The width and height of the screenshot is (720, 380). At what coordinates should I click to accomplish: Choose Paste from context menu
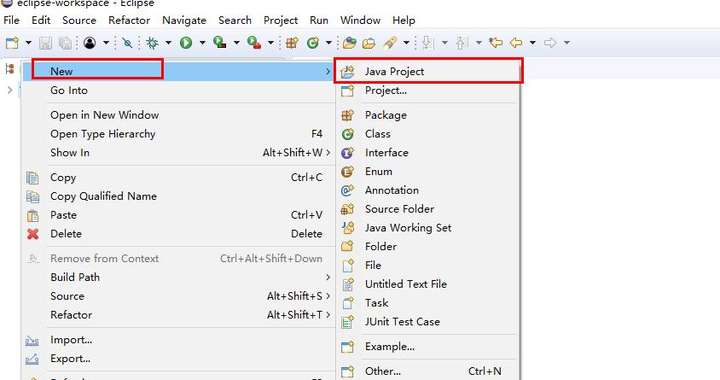point(178,215)
